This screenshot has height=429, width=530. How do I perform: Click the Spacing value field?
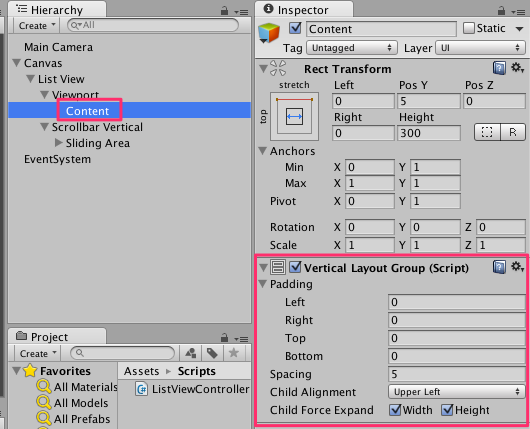coord(457,374)
